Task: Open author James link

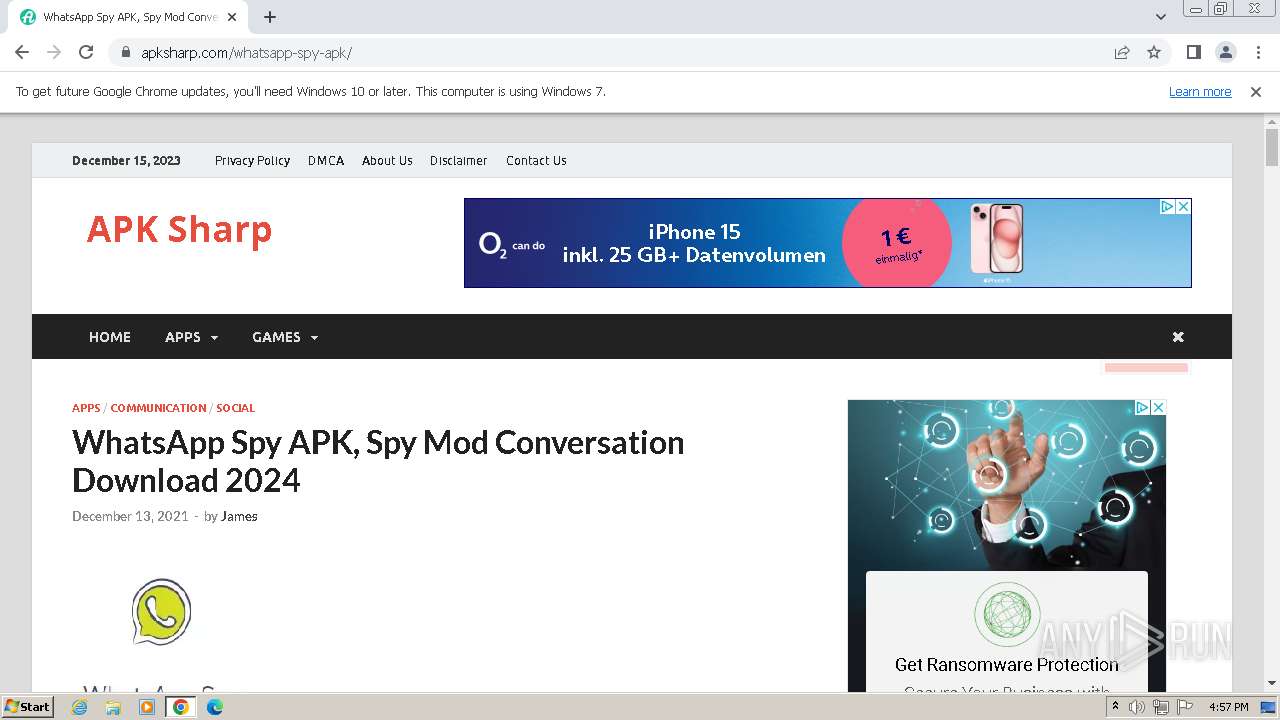Action: pyautogui.click(x=239, y=516)
